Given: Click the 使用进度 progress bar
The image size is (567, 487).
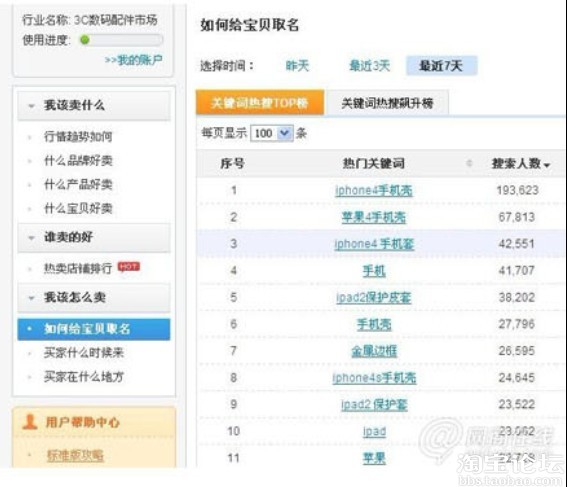Looking at the screenshot, I should 121,40.
